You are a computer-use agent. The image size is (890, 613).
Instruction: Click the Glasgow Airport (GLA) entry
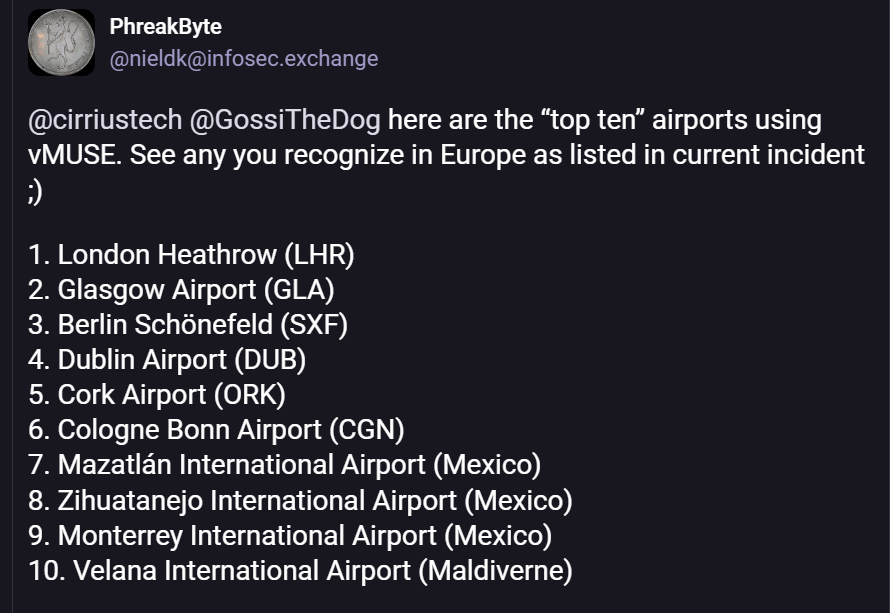[181, 289]
